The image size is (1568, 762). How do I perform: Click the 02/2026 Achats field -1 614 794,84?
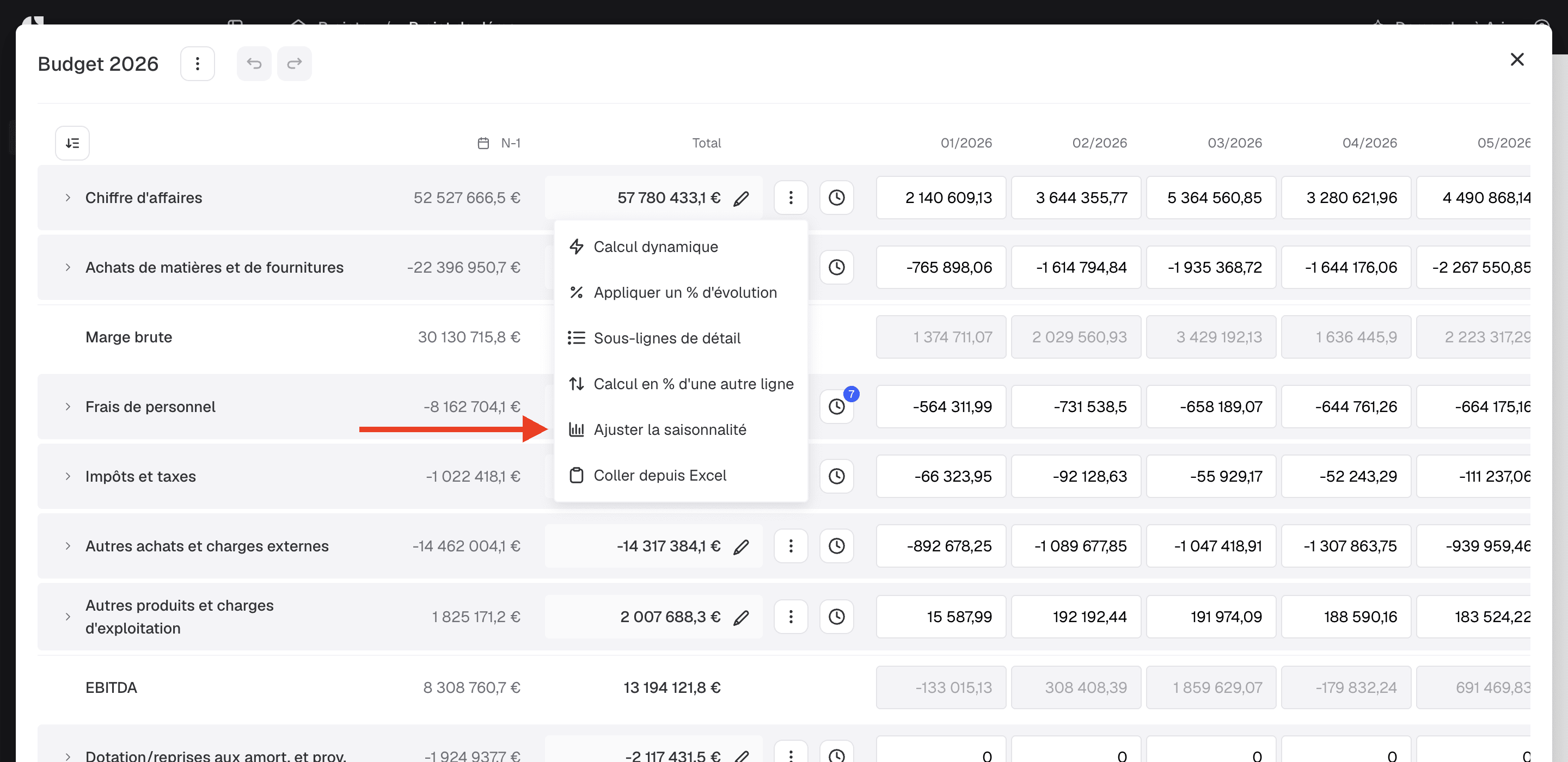[1076, 267]
